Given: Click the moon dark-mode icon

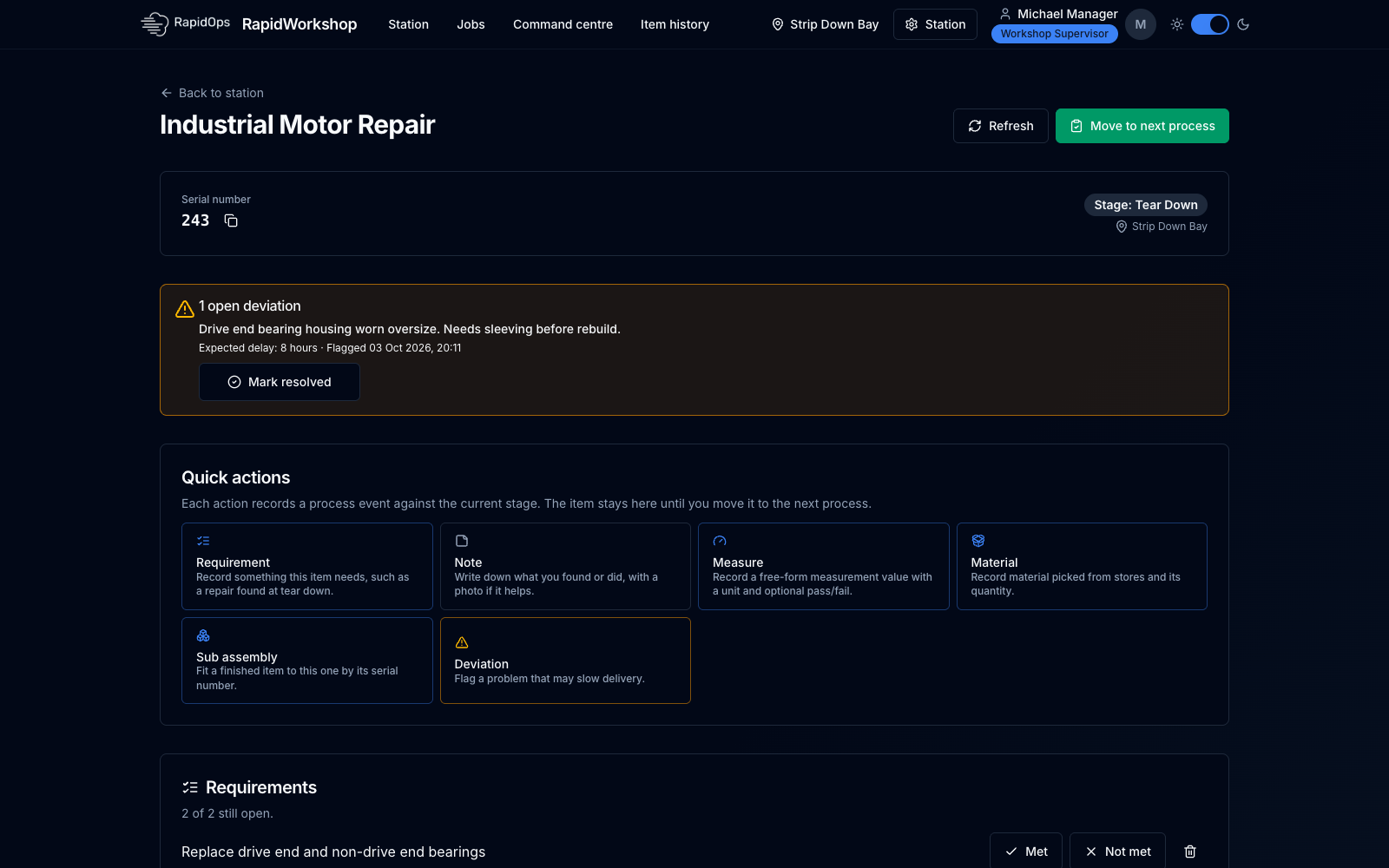Looking at the screenshot, I should coord(1243,24).
